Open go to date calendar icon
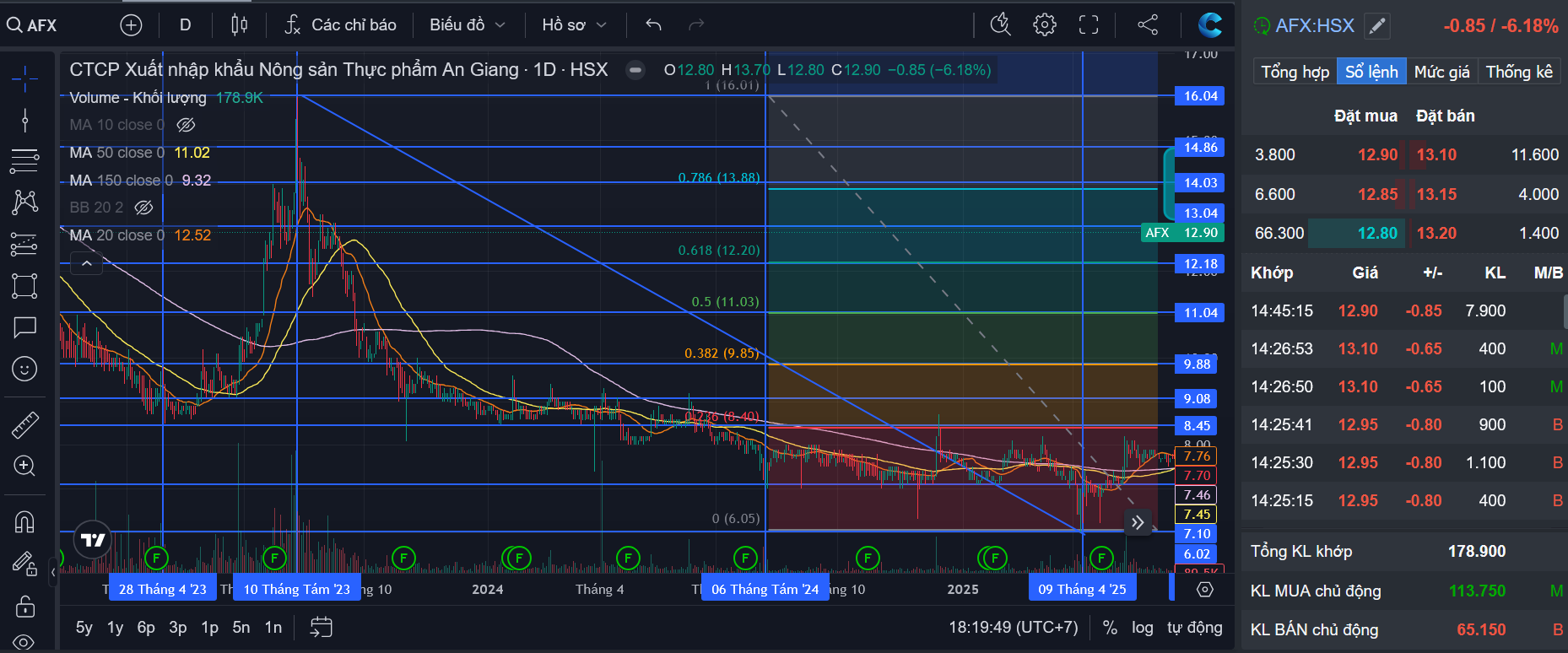Image resolution: width=1568 pixels, height=653 pixels. click(321, 627)
